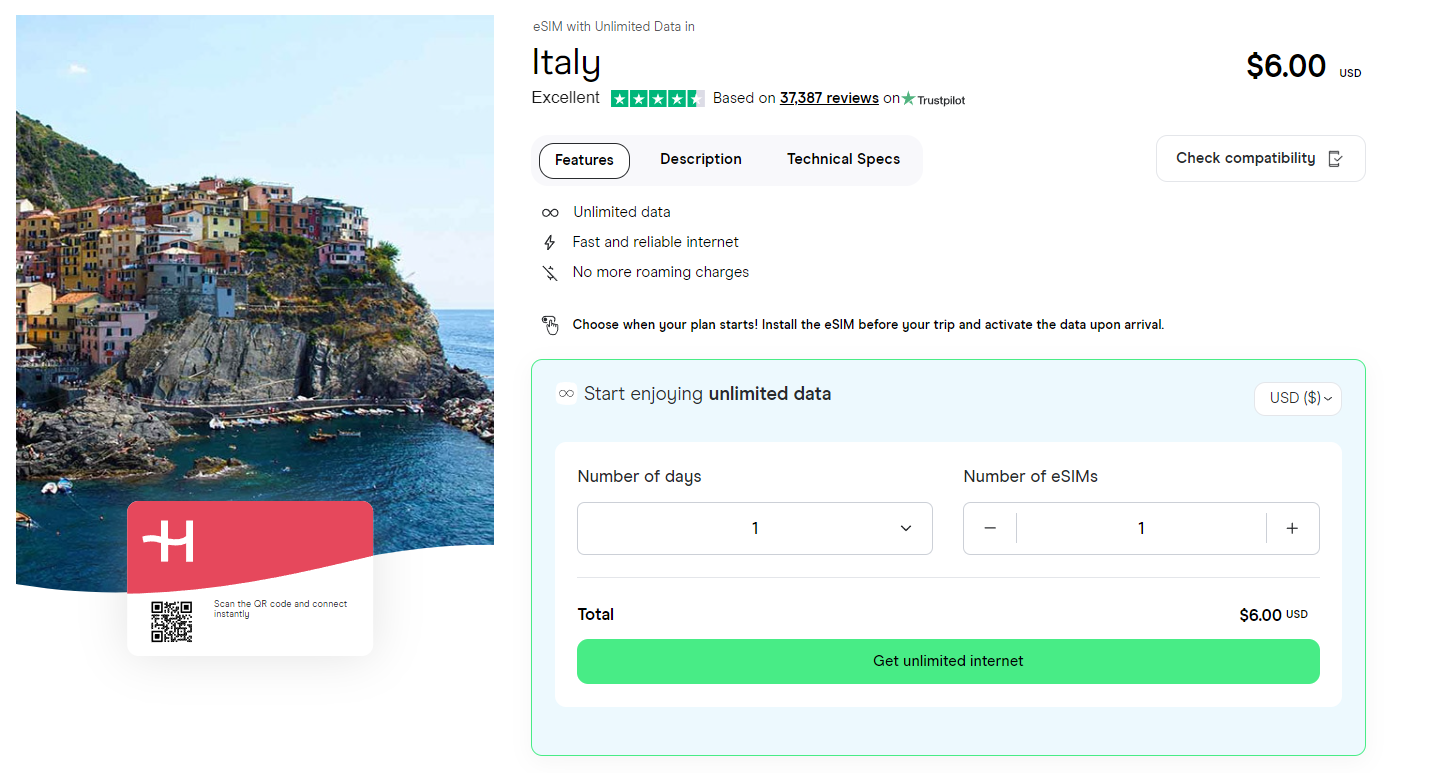Open the 37,387 reviews link
The width and height of the screenshot is (1445, 773).
point(829,98)
